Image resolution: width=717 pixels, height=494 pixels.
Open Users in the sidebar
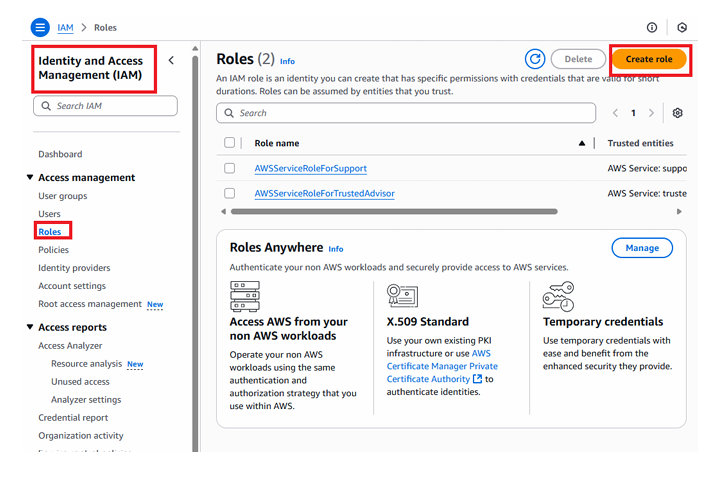click(x=49, y=214)
